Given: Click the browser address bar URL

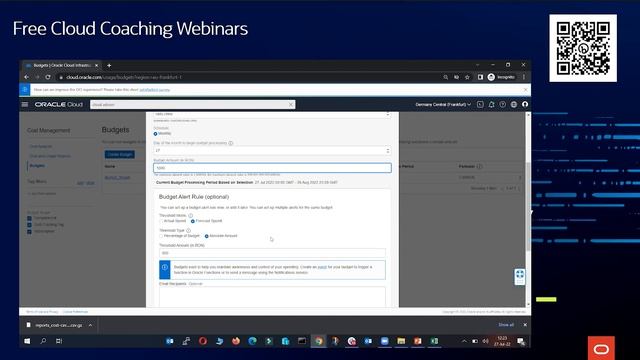Looking at the screenshot, I should click(x=124, y=77).
